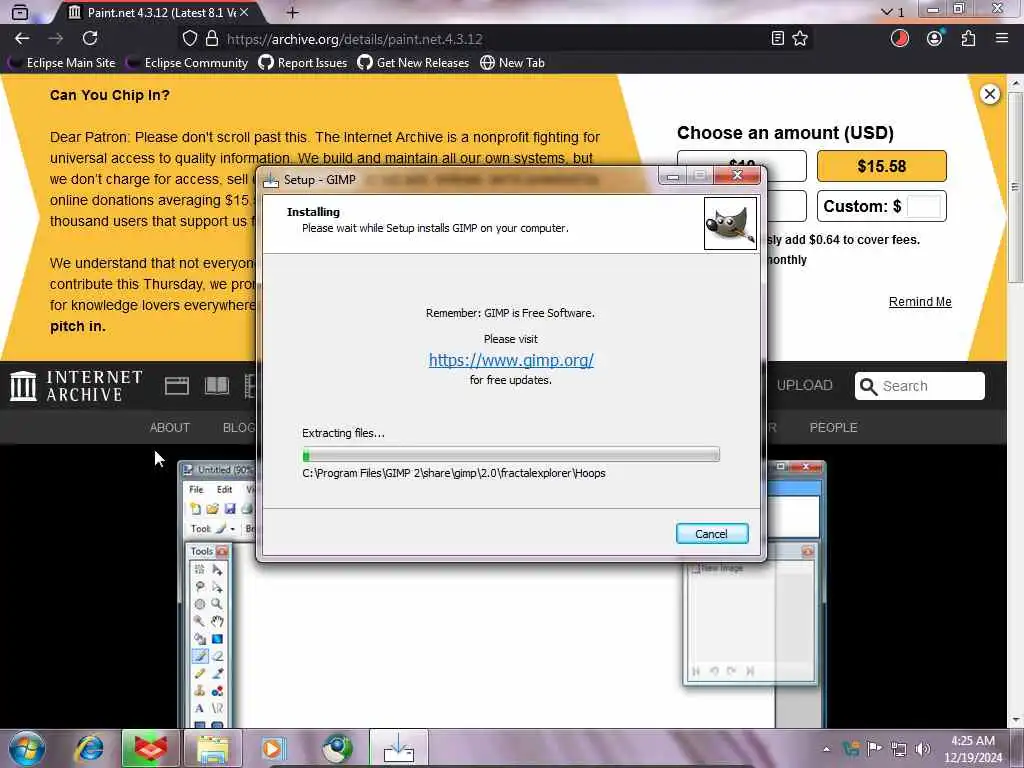Click the Custom dollar amount field
This screenshot has width=1024, height=768.
coord(924,206)
